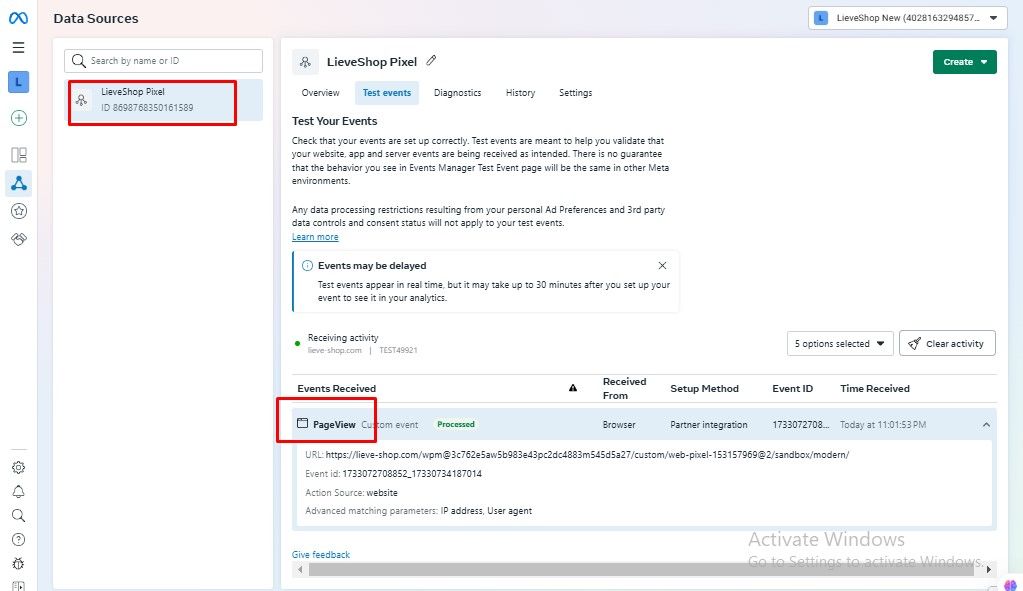Click the right arrow of the horizontal scrollbar
The image size is (1023, 591).
[989, 569]
